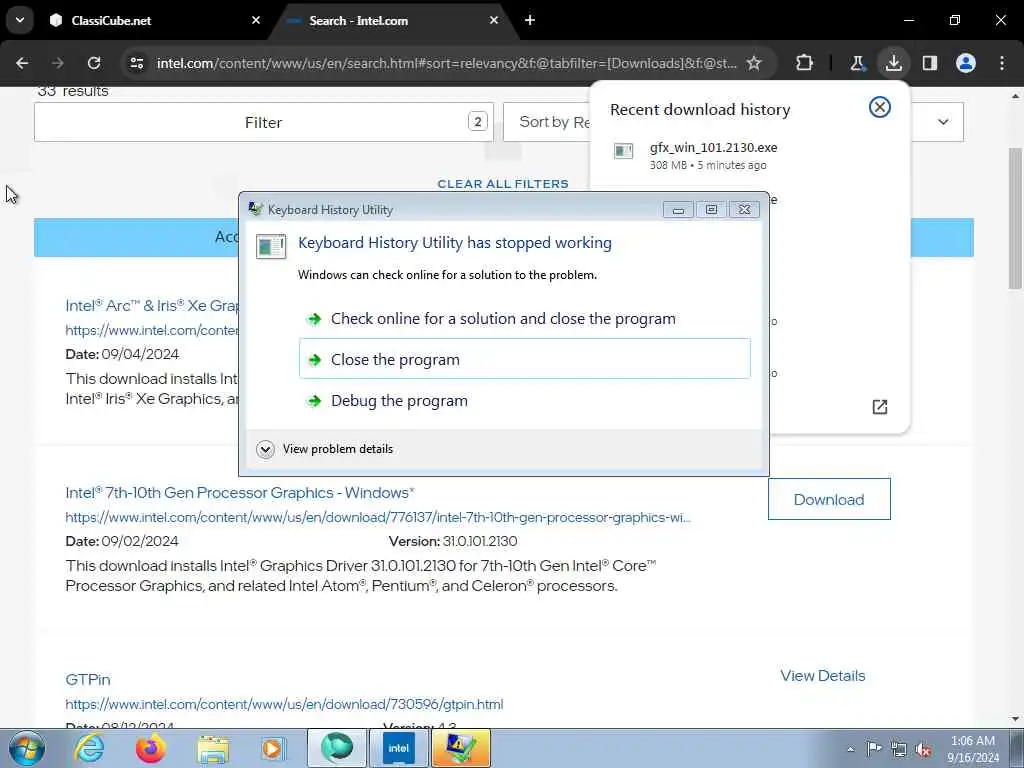Go back using the browser back arrow
This screenshot has height=768, width=1024.
(22, 63)
